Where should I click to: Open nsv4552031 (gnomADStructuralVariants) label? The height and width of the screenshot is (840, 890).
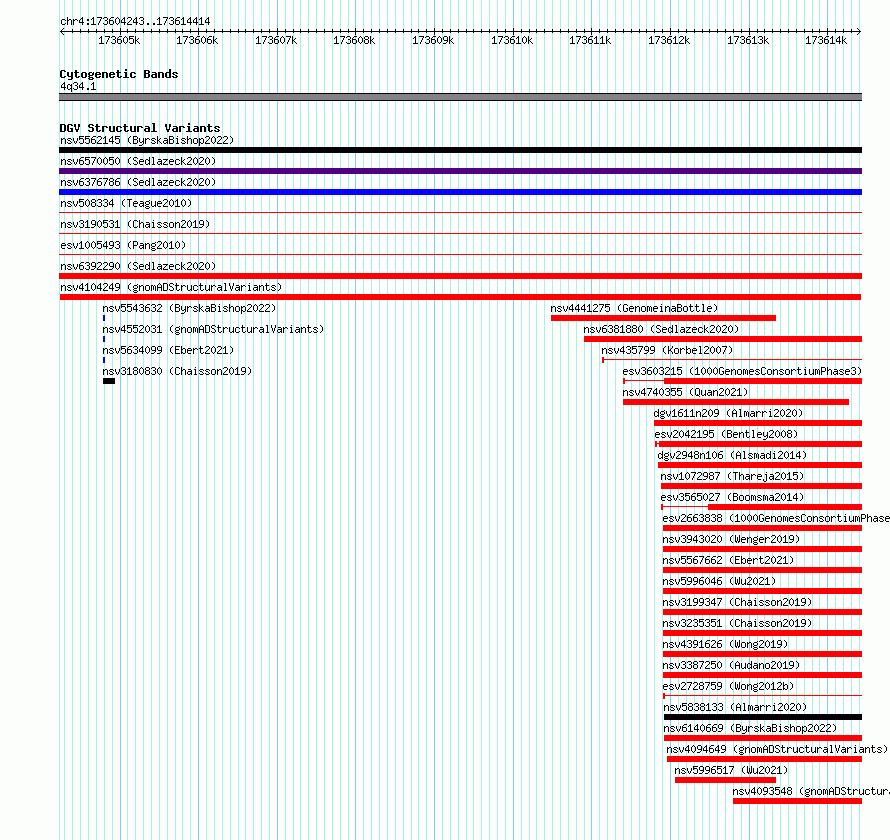(x=213, y=329)
